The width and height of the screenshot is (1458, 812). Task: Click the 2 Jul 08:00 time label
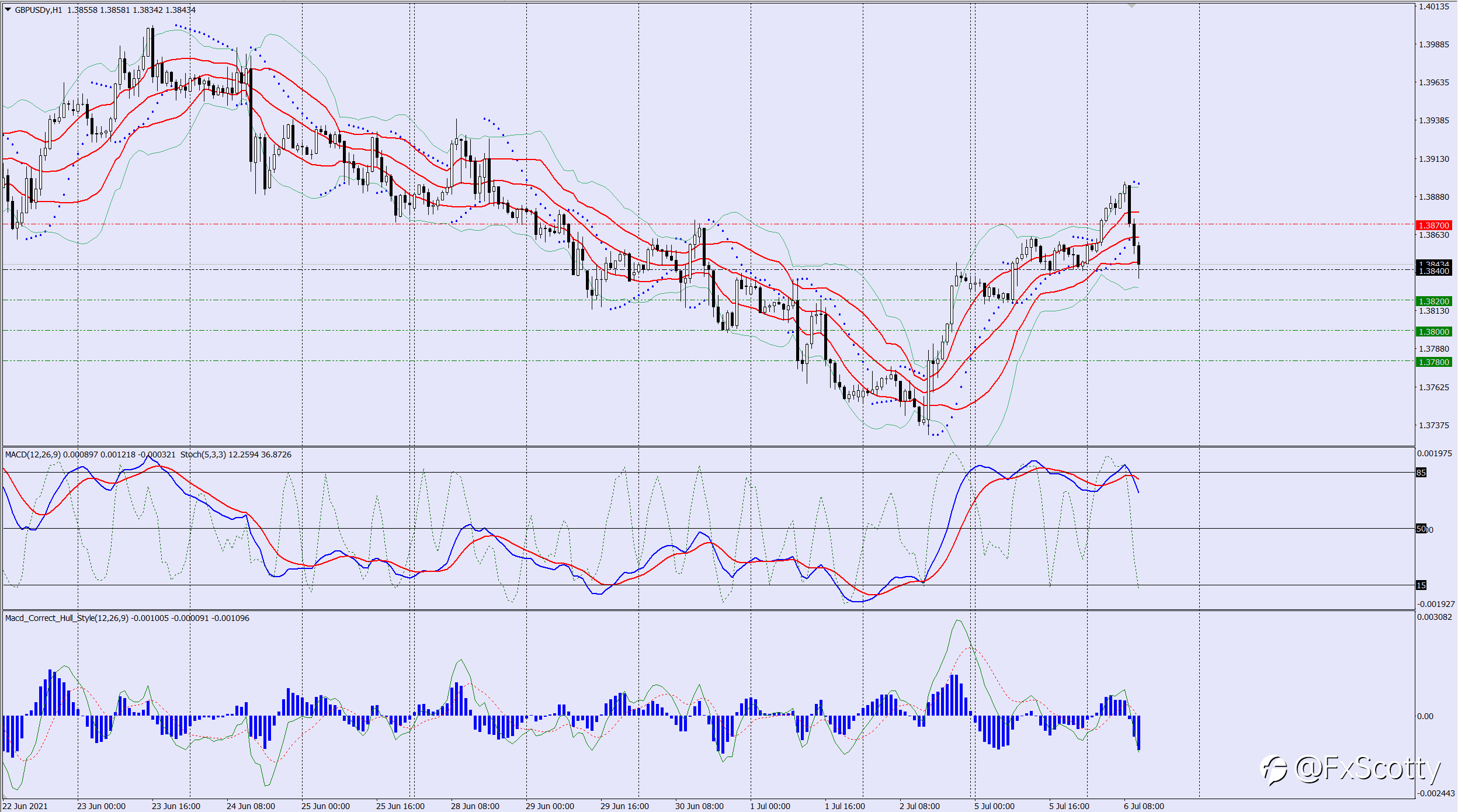click(919, 806)
